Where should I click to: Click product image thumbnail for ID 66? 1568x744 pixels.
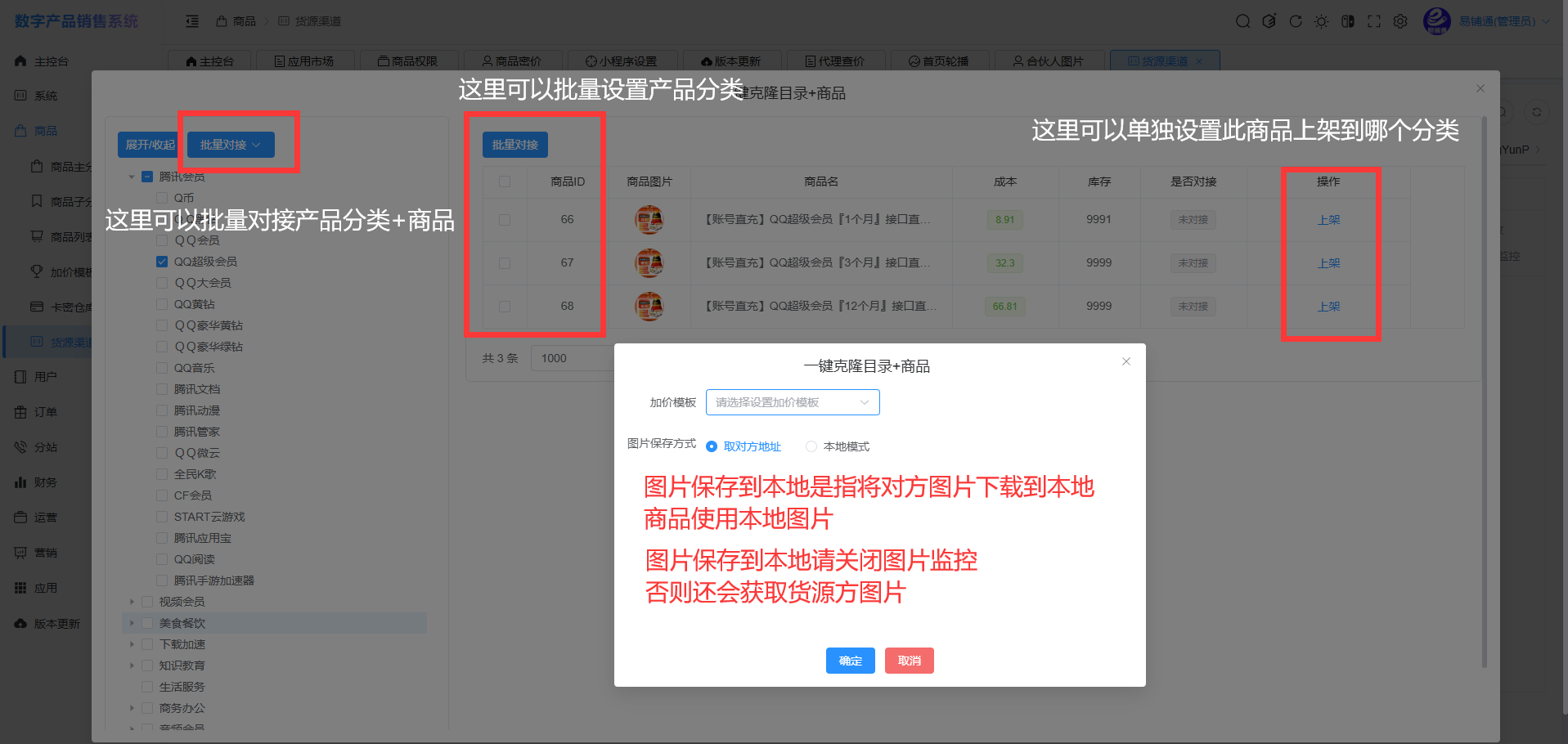[649, 220]
